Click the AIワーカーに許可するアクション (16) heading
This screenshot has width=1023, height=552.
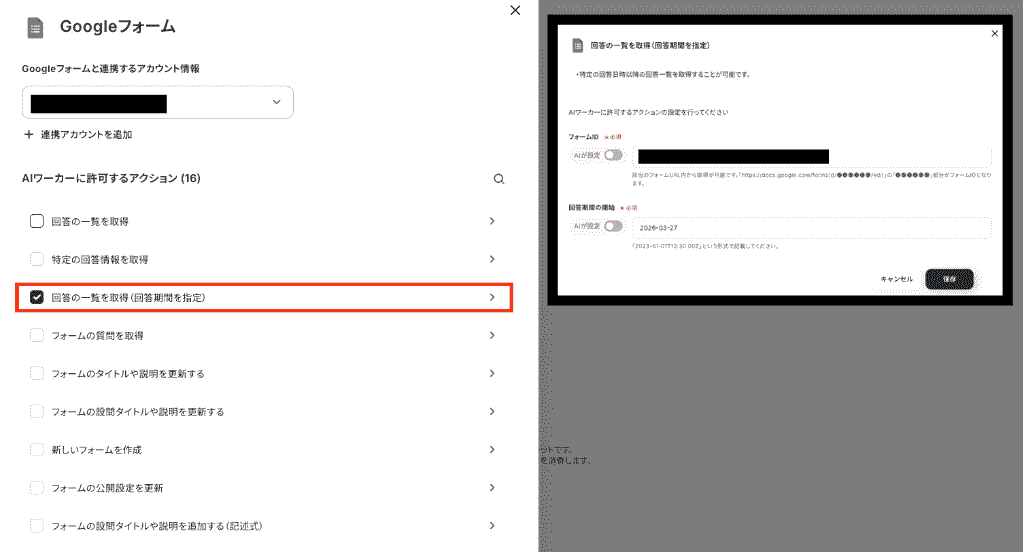(111, 178)
